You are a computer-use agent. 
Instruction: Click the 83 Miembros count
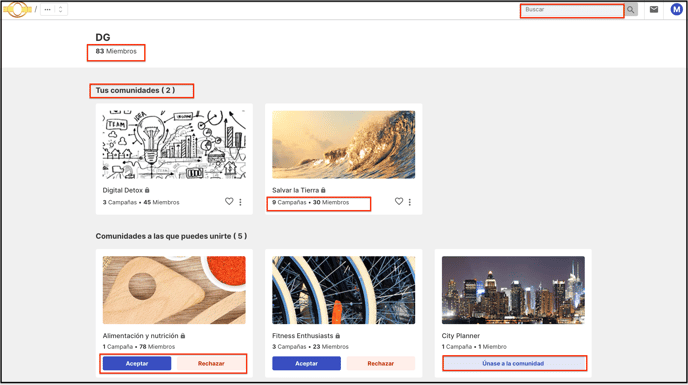(x=116, y=51)
